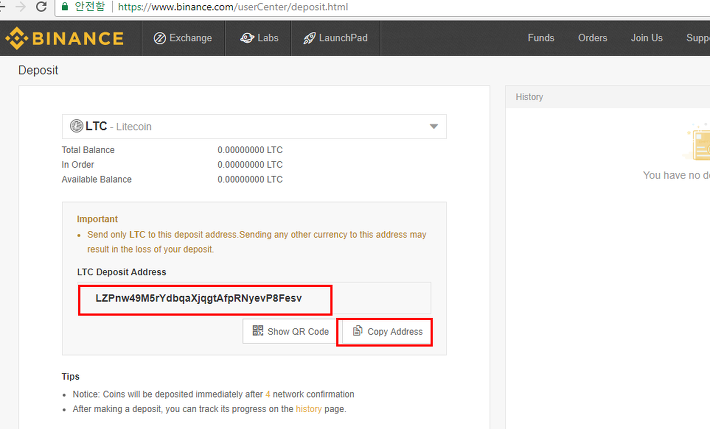Viewport: 710px width, 429px height.
Task: Click the Available Balance value
Action: point(250,180)
